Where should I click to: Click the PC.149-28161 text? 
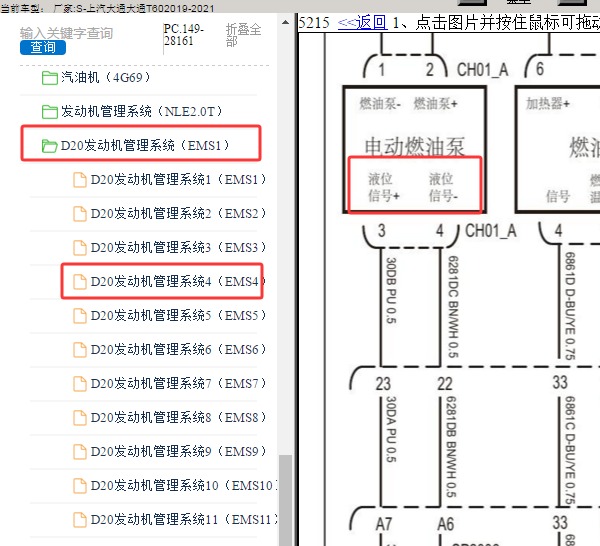coord(184,35)
